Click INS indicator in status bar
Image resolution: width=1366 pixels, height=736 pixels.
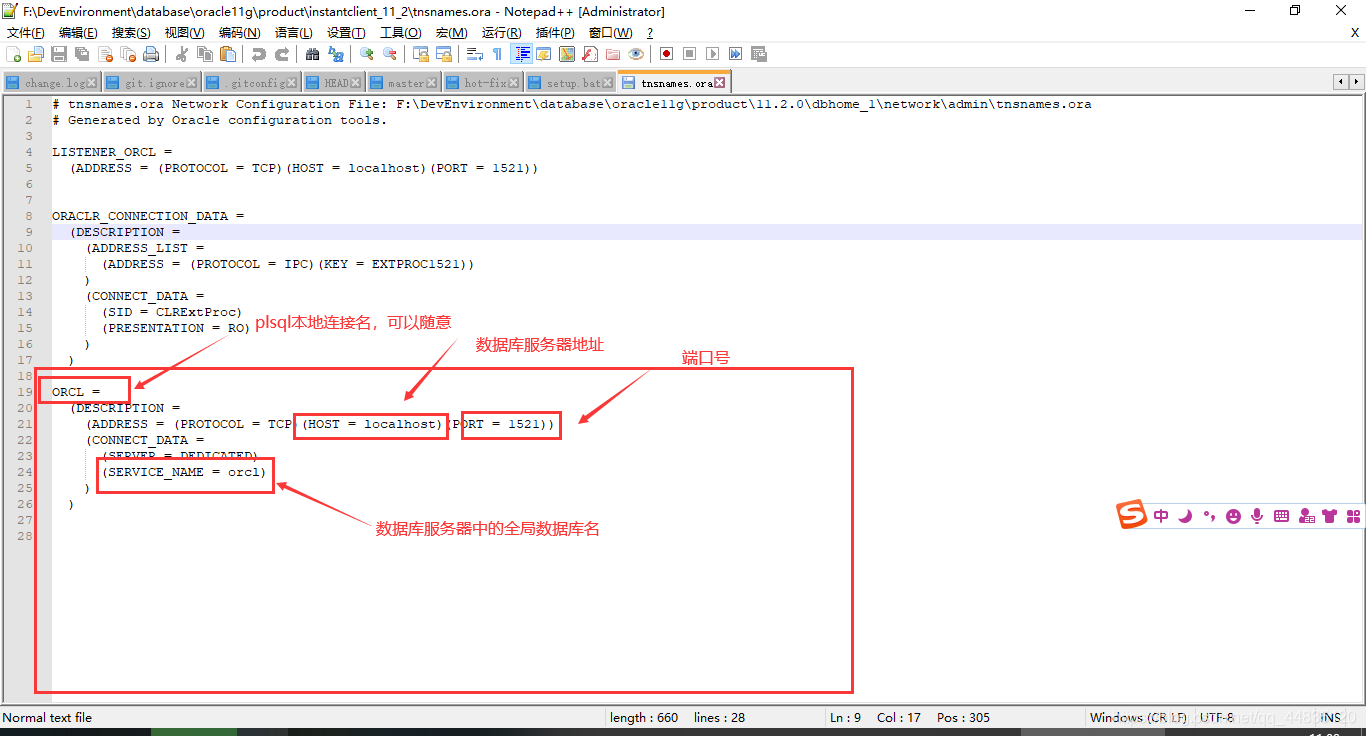coord(1330,717)
